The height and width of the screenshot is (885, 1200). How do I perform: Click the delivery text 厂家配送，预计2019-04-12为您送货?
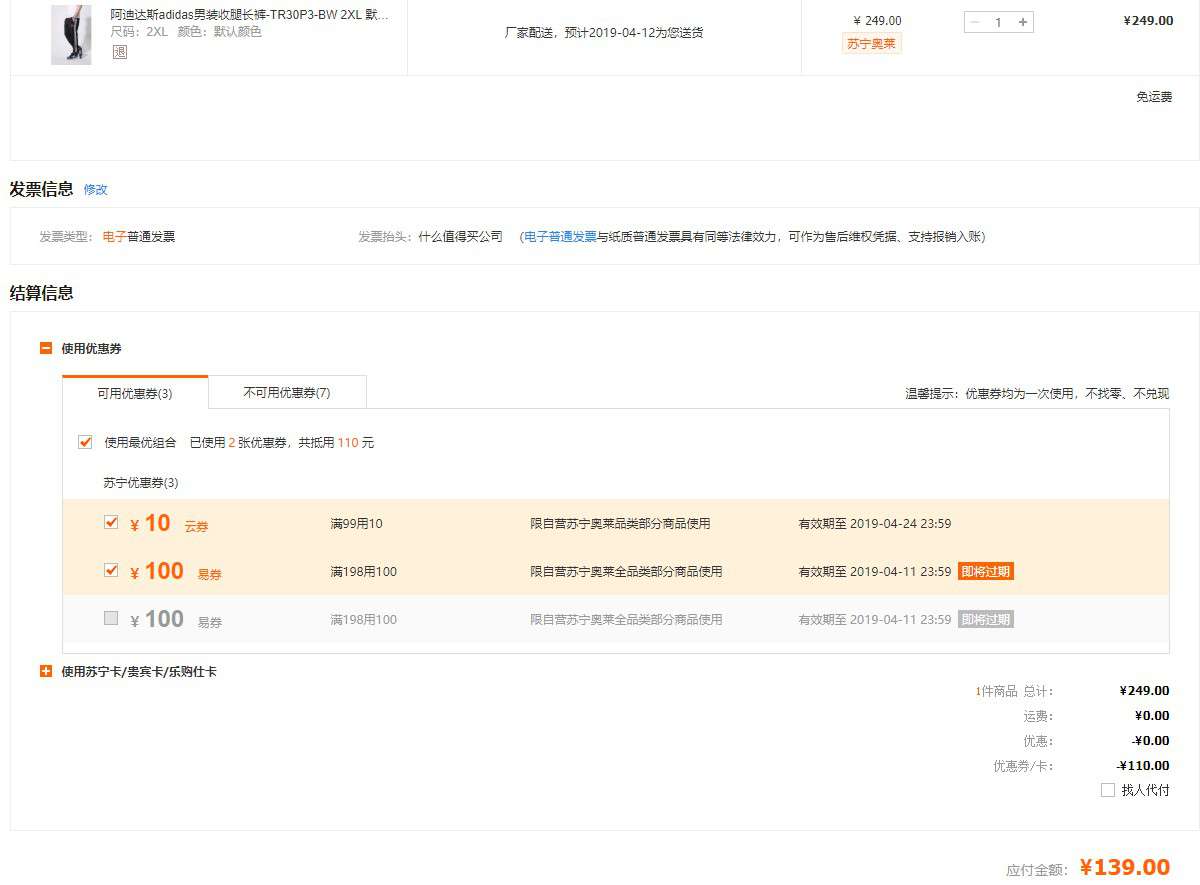pos(604,32)
